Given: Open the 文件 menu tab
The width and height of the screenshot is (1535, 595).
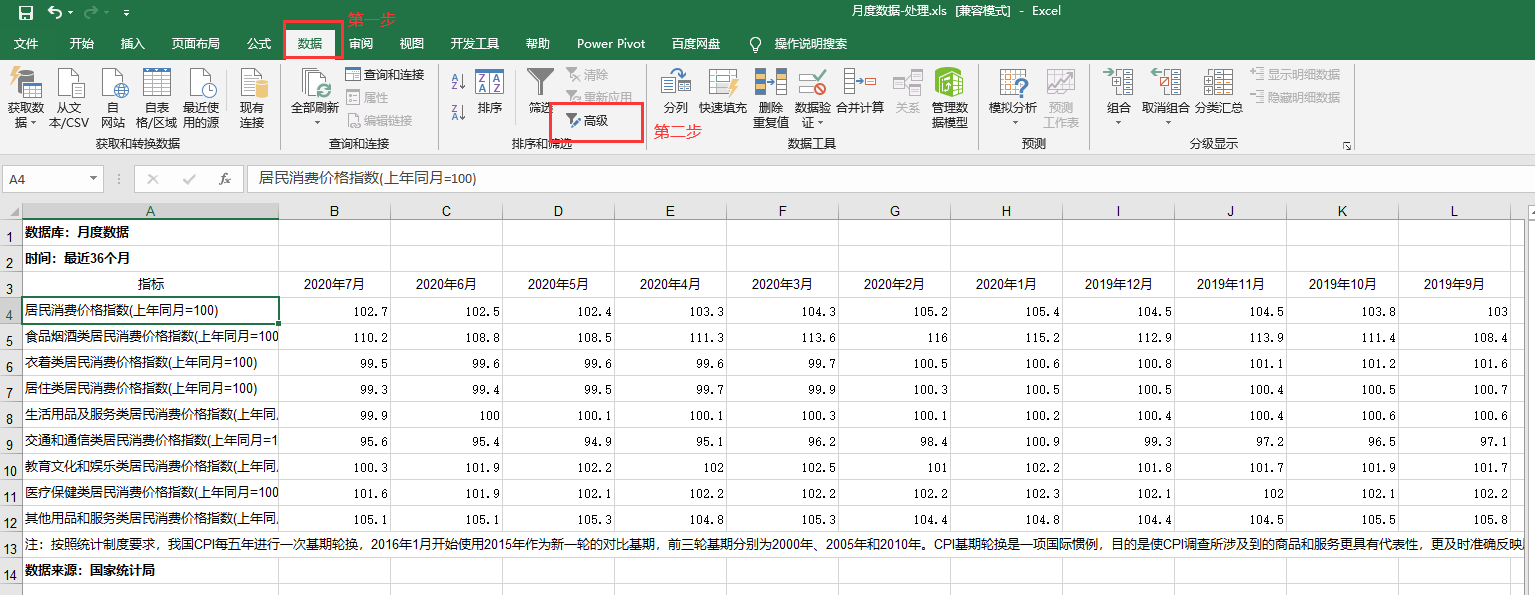Looking at the screenshot, I should point(26,44).
